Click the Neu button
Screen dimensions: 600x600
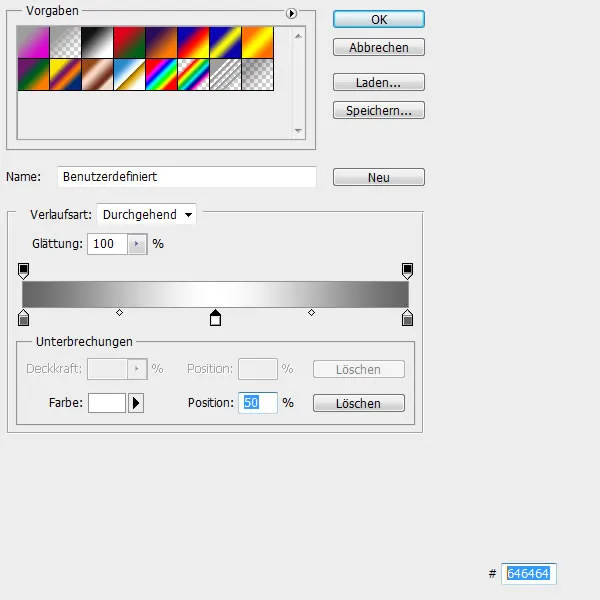click(x=378, y=177)
